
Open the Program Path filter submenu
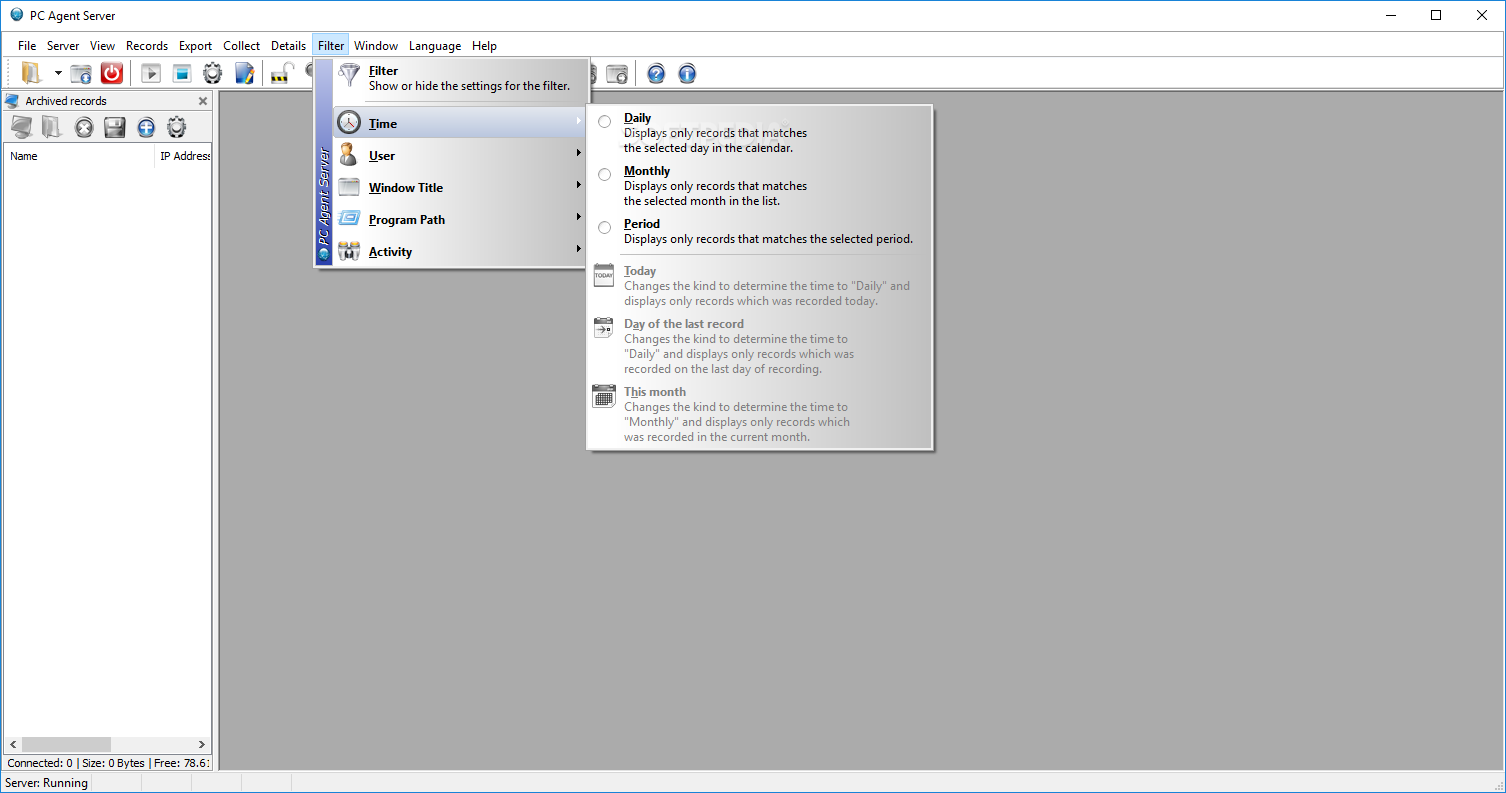[461, 219]
